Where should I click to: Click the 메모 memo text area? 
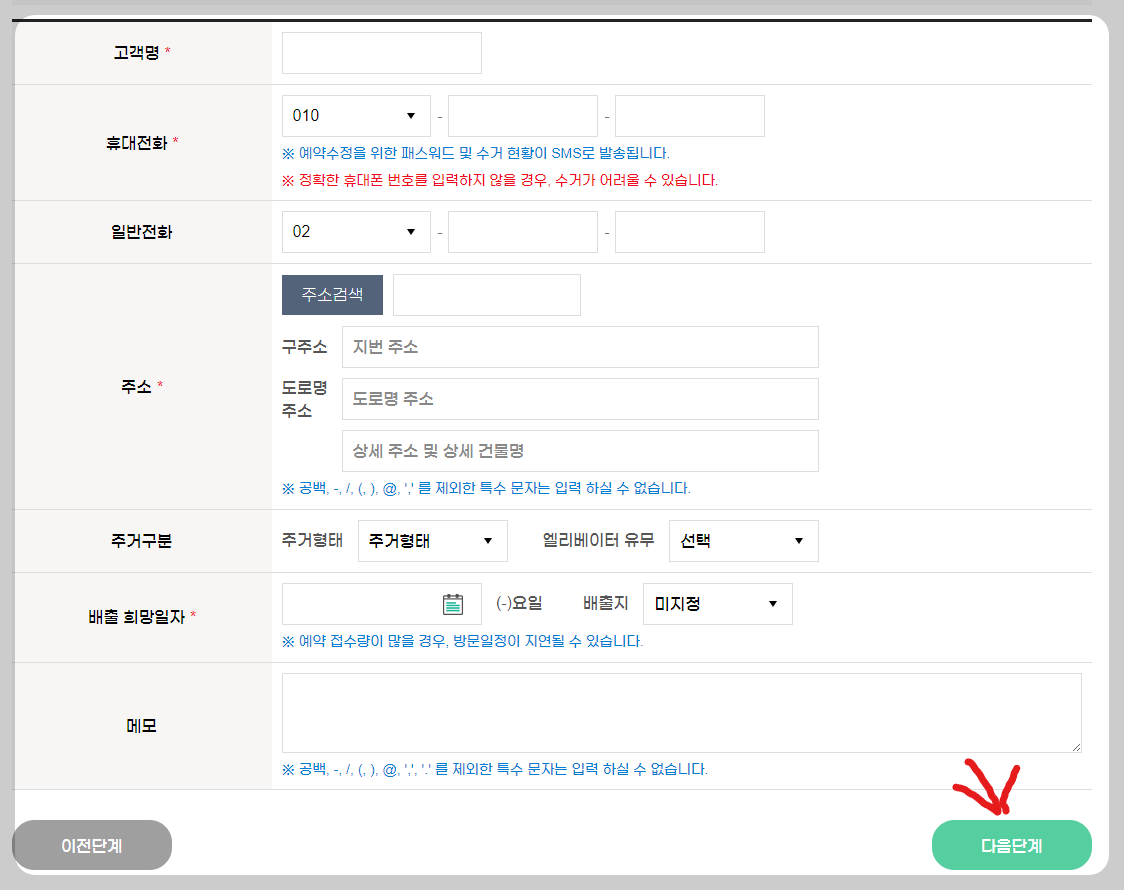(x=680, y=710)
